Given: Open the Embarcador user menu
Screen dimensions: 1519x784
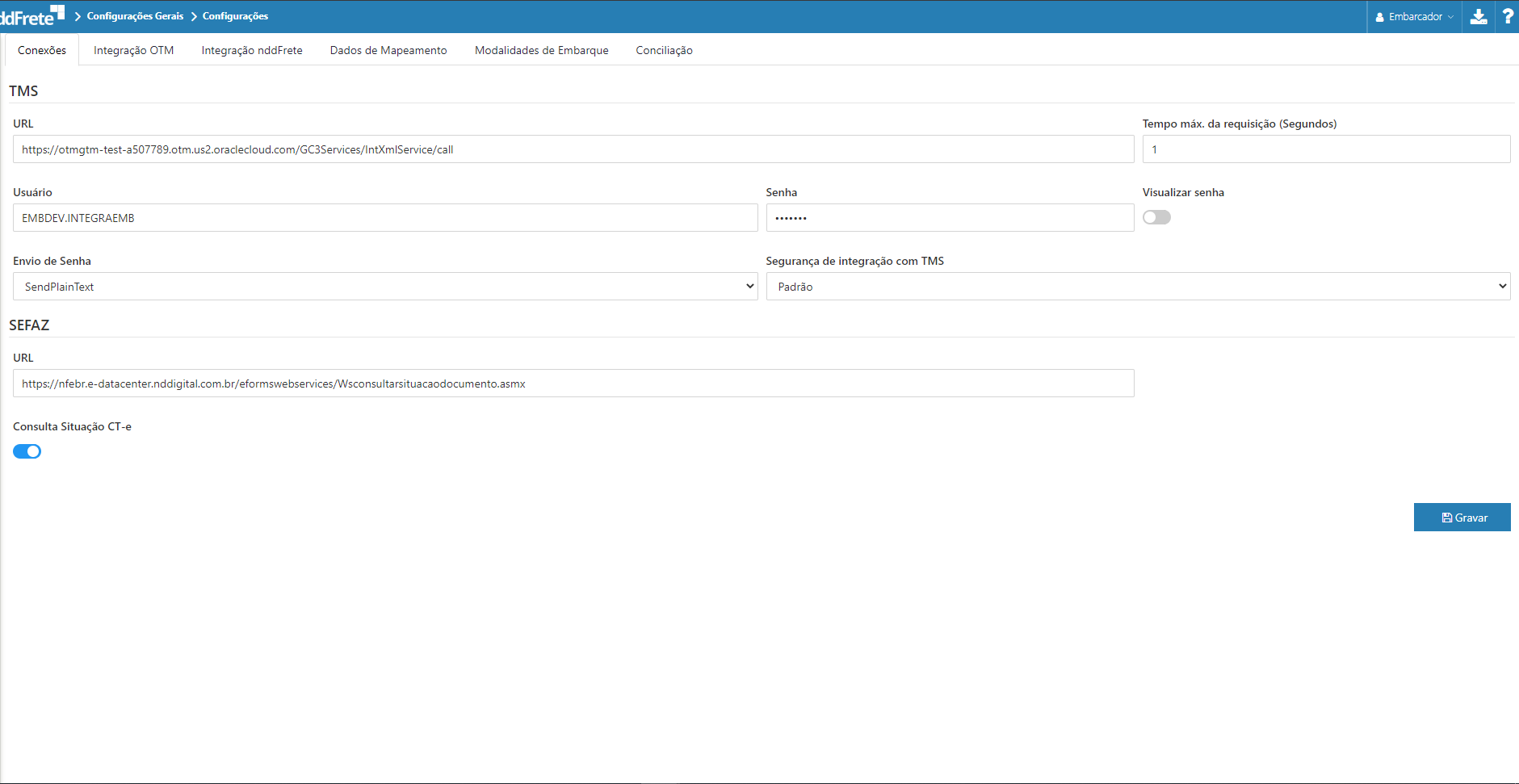Looking at the screenshot, I should 1414,17.
